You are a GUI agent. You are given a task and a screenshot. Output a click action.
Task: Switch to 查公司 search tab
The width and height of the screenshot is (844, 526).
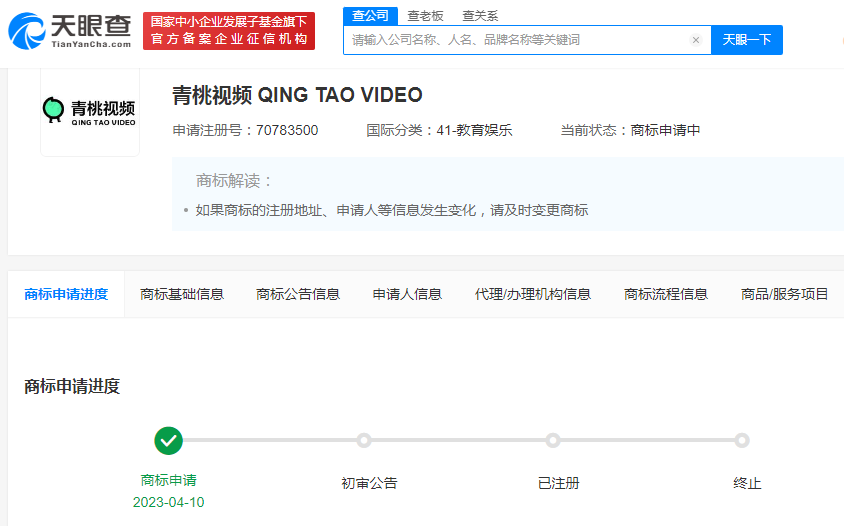click(370, 16)
